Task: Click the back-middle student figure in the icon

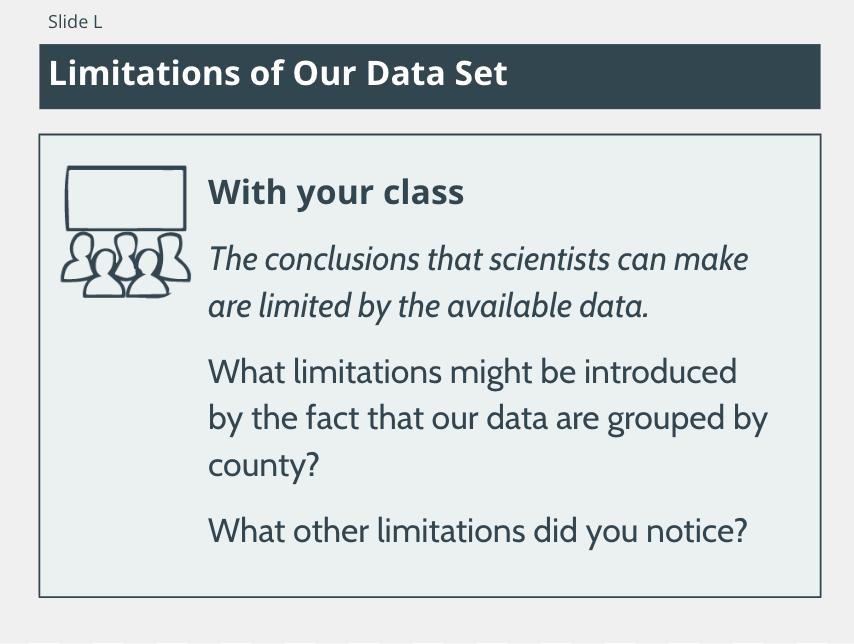Action: (126, 253)
